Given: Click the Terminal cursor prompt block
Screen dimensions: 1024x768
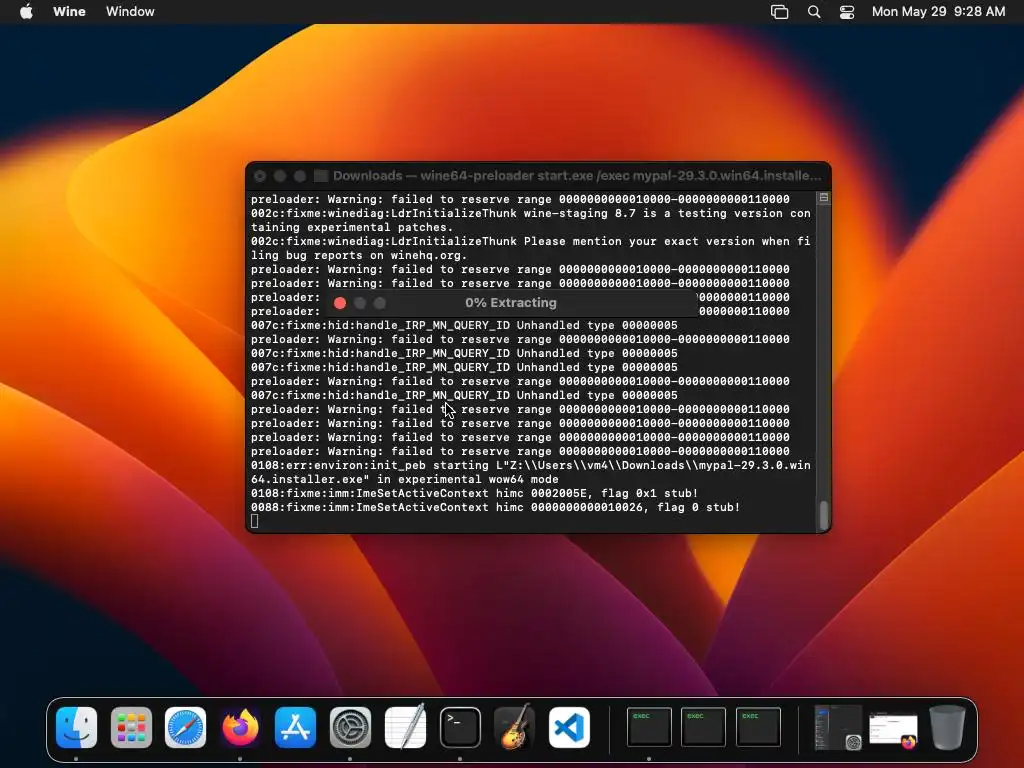Looking at the screenshot, I should [x=254, y=521].
